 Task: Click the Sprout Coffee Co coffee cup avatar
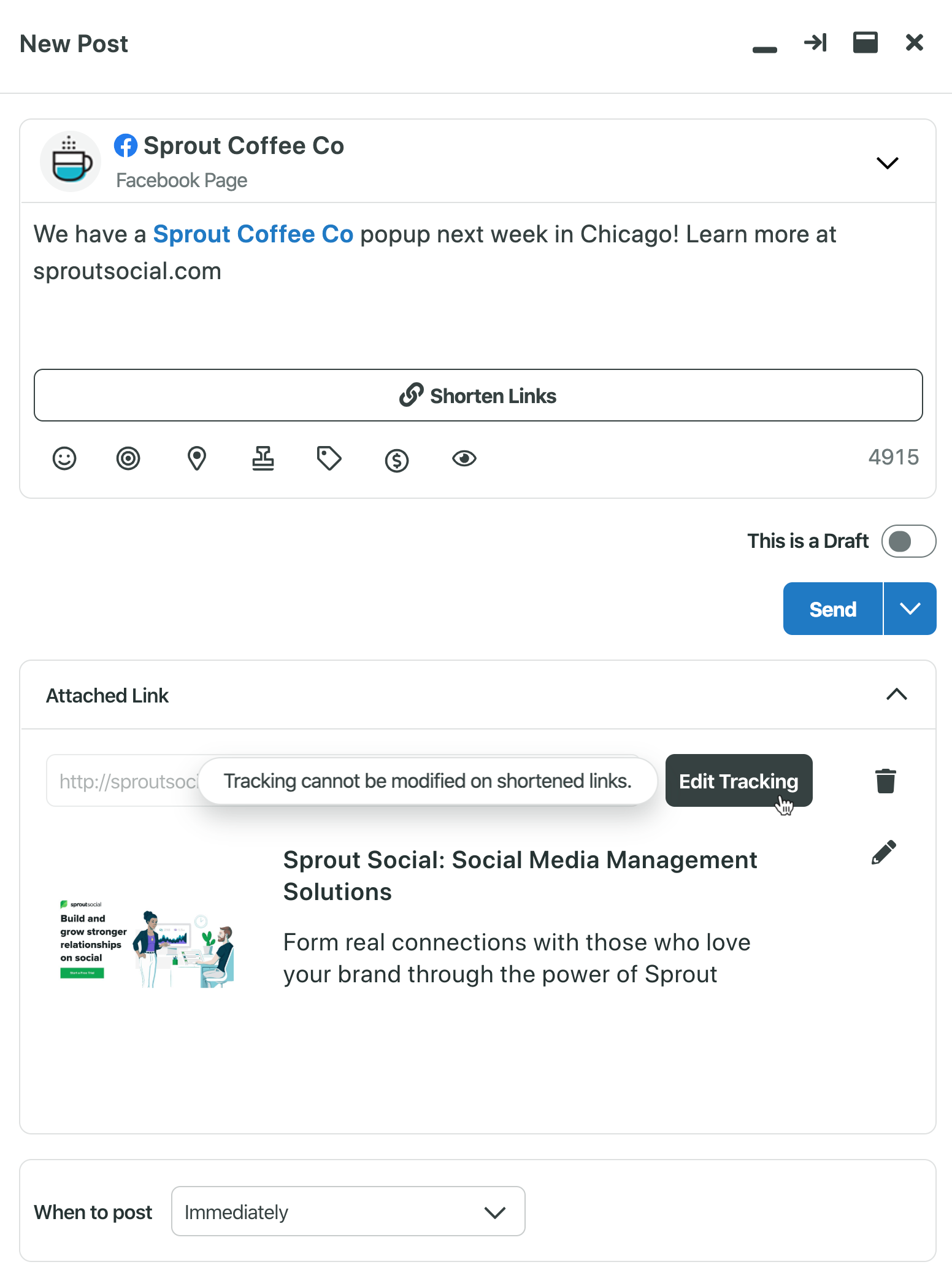[71, 161]
